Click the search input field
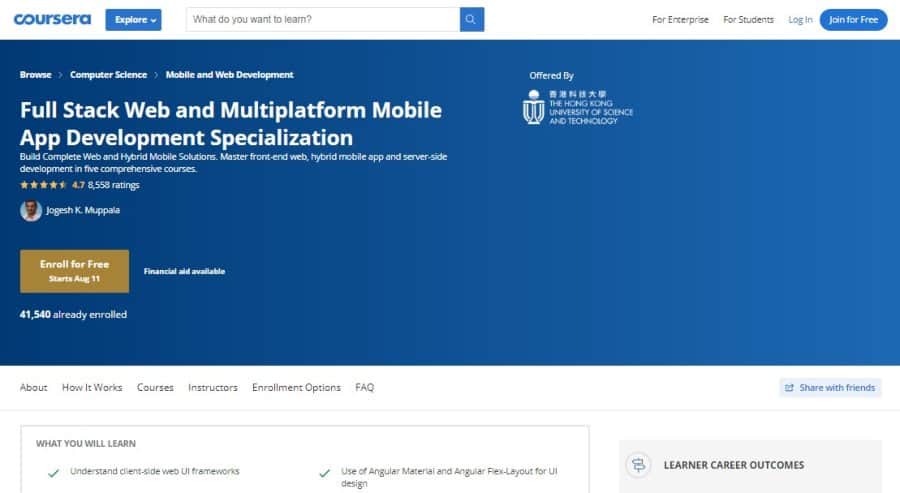900x493 pixels. pyautogui.click(x=323, y=20)
